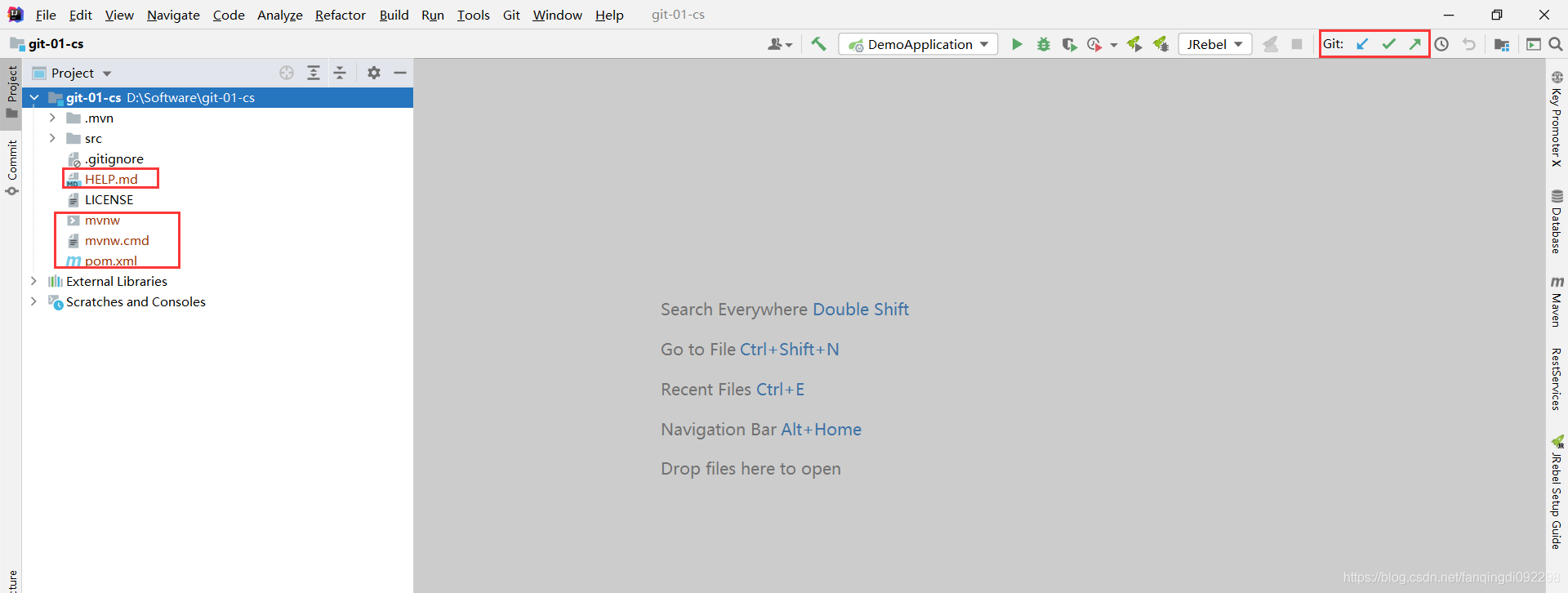
Task: Click the run anything window icon
Action: (1533, 44)
